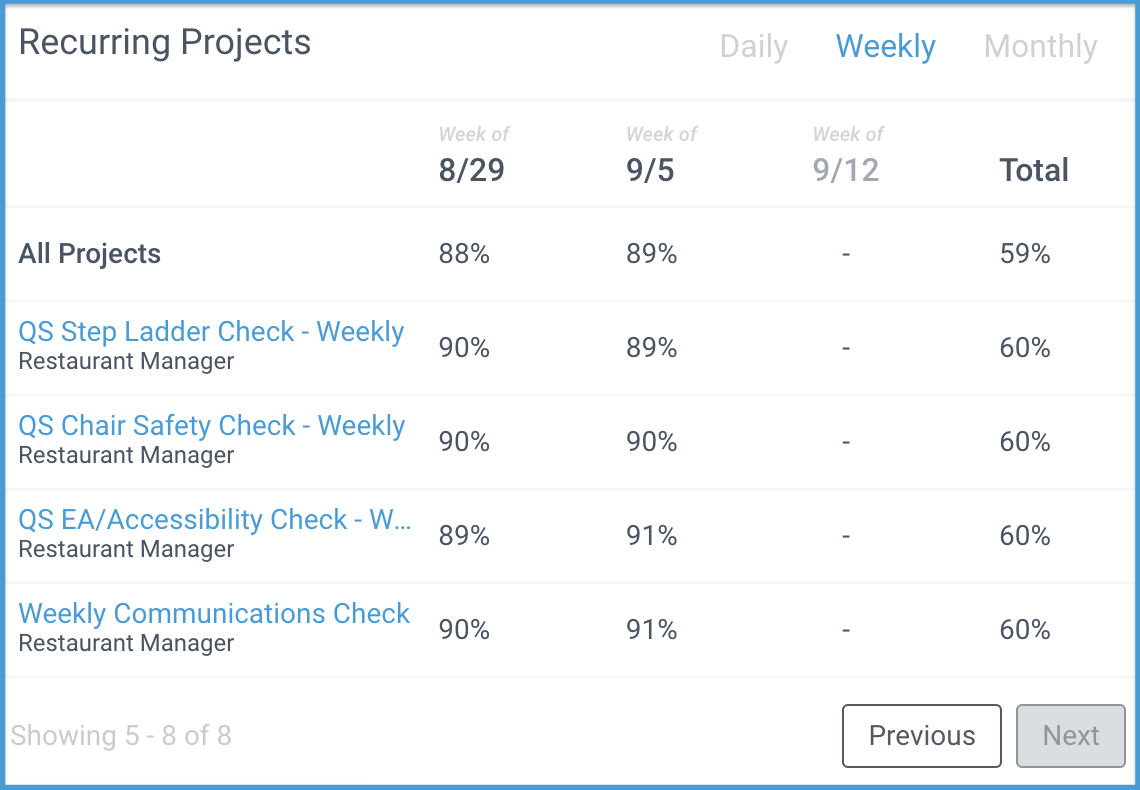Open the QS EA/Accessibility Check project
1140x790 pixels.
point(213,519)
